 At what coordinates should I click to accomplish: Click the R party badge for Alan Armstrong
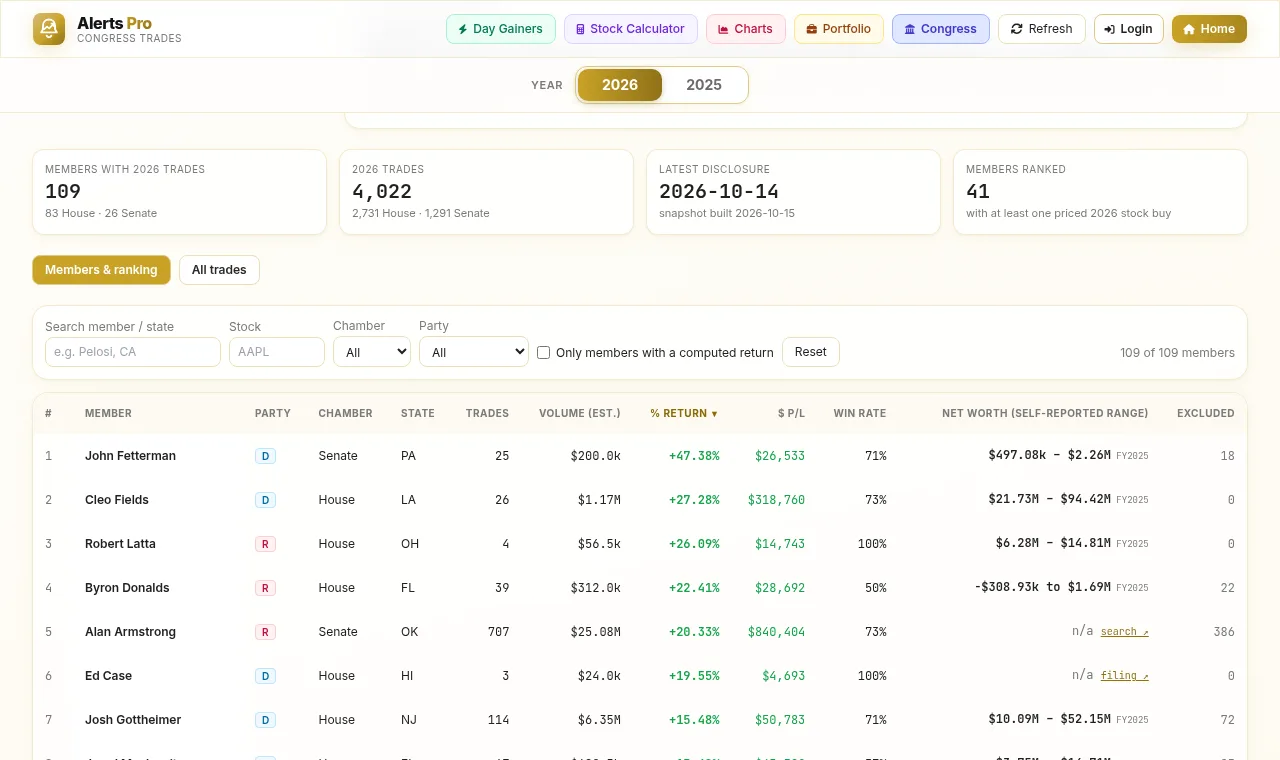coord(265,632)
